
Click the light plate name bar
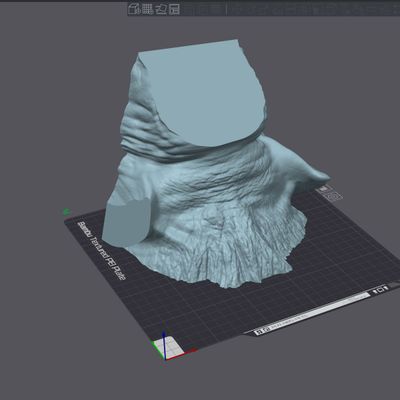(315, 312)
